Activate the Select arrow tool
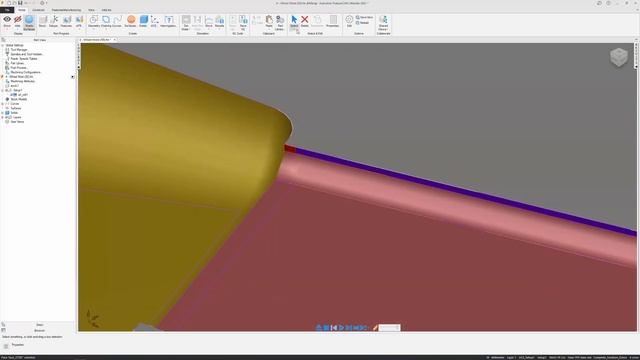The height and width of the screenshot is (360, 640). point(294,22)
